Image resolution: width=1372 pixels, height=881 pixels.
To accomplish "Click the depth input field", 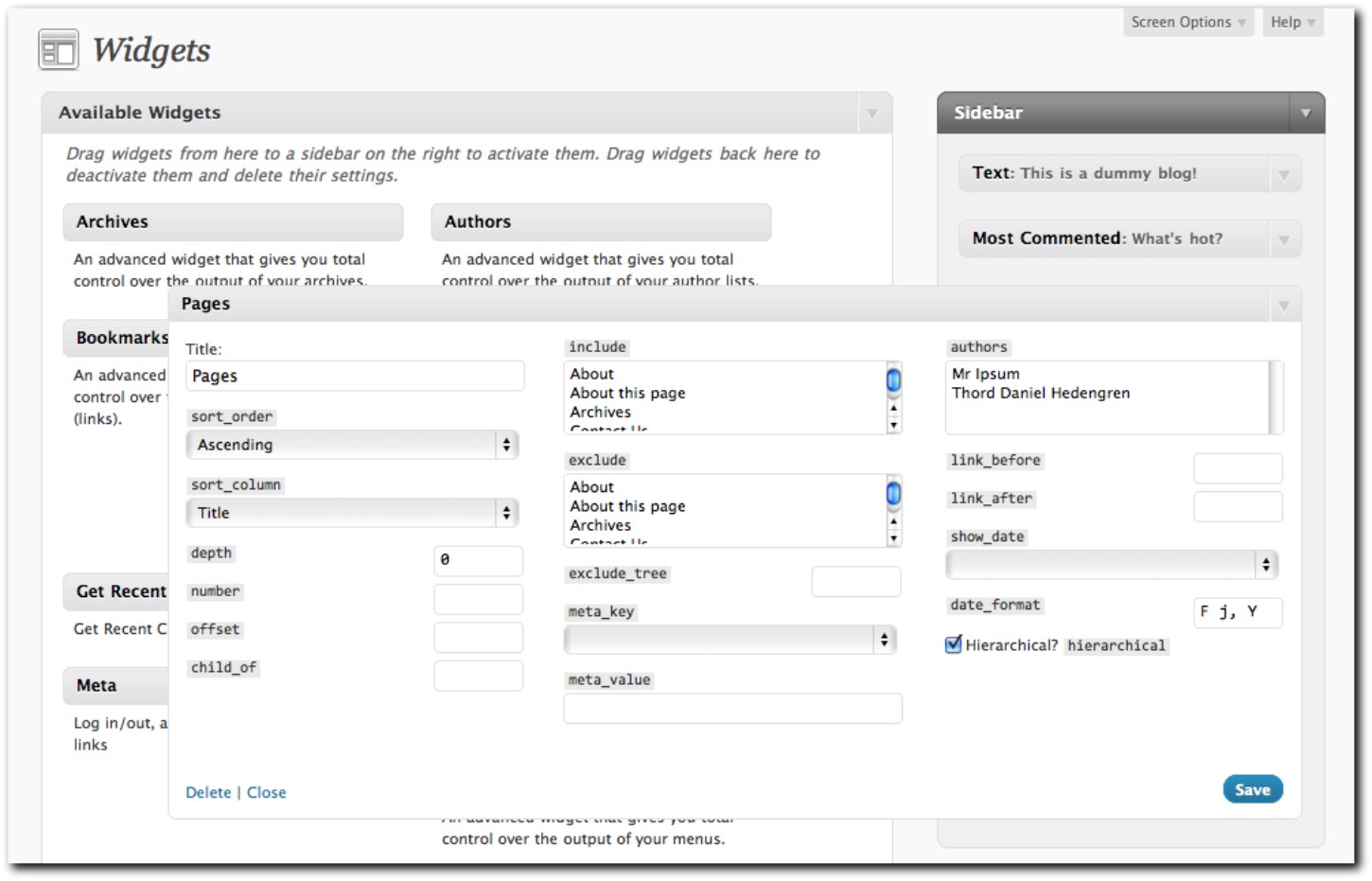I will point(479,560).
